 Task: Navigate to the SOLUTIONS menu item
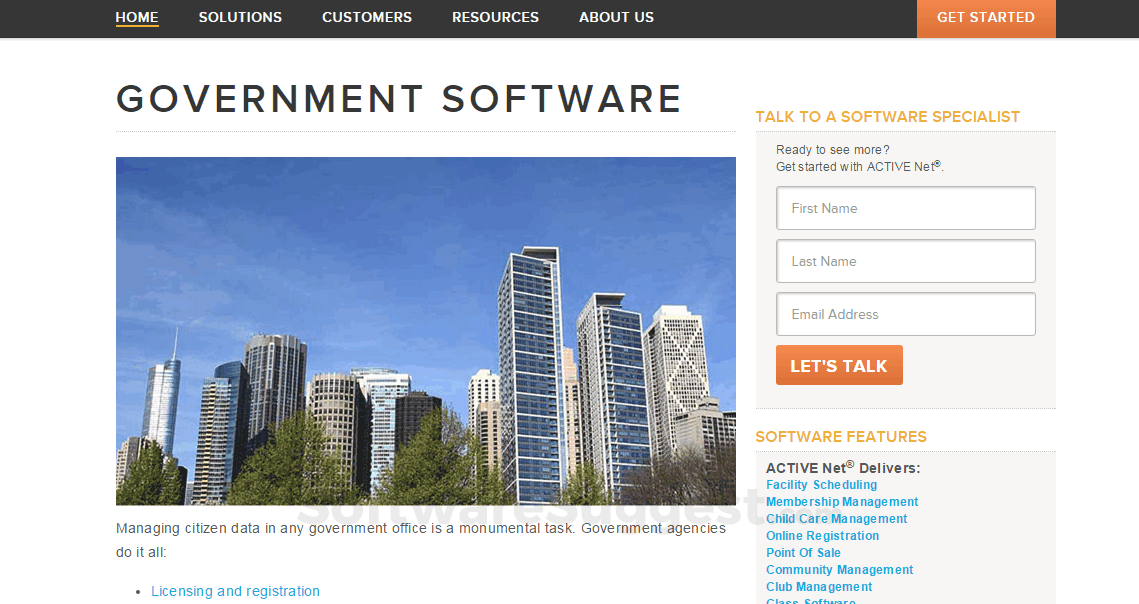click(x=240, y=17)
